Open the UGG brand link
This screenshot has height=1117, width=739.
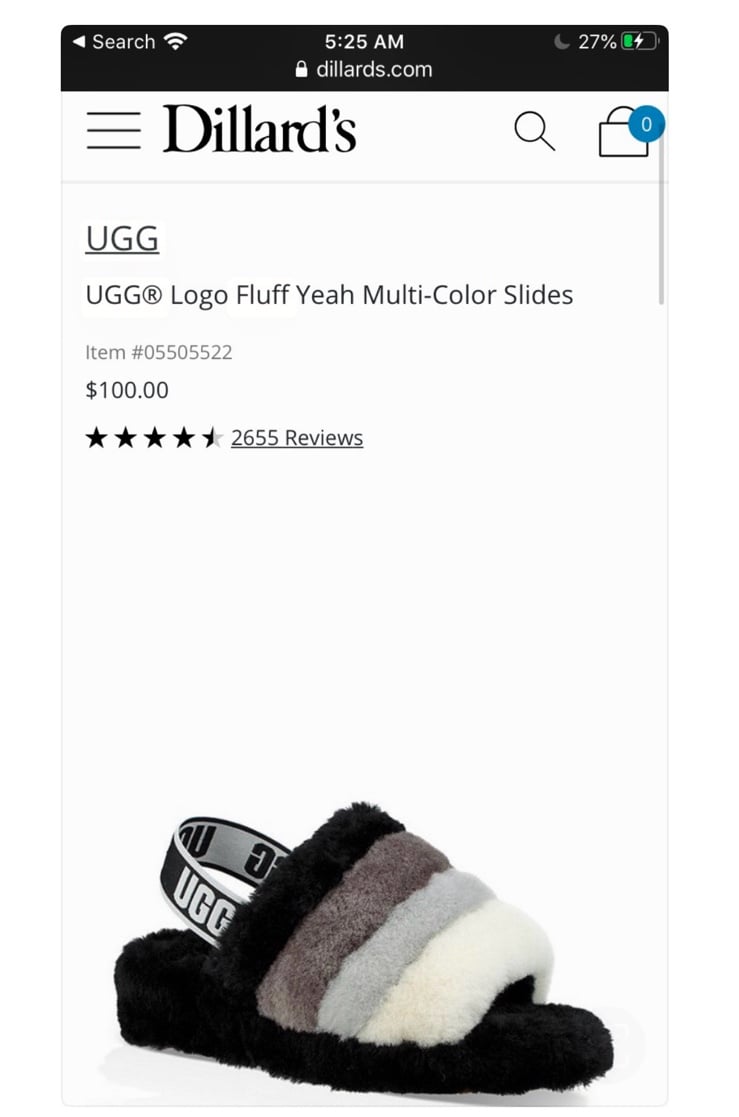[x=122, y=239]
